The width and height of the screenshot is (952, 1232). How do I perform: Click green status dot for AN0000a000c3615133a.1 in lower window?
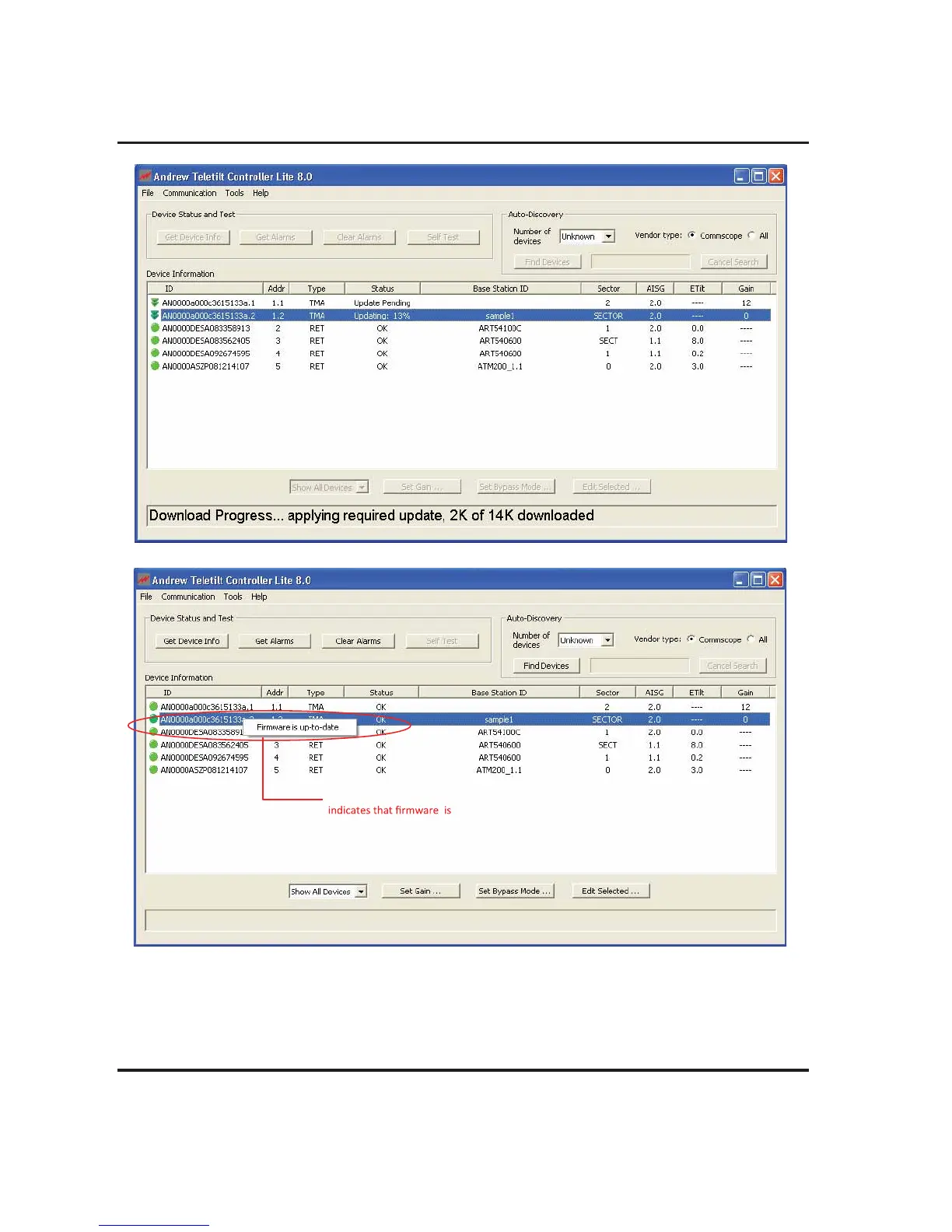(x=153, y=707)
